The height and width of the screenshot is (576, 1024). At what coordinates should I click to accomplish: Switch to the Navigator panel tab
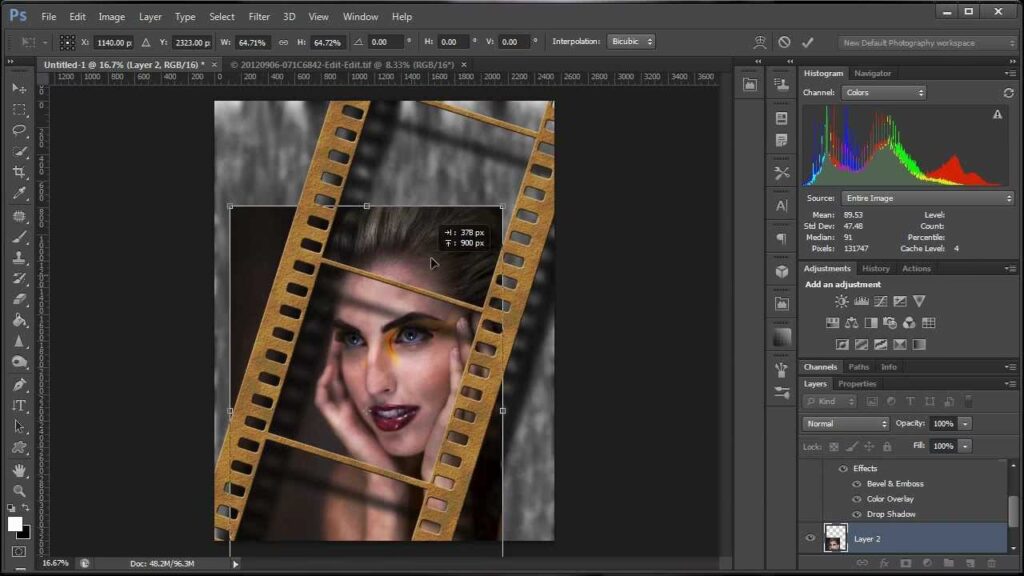click(x=872, y=73)
